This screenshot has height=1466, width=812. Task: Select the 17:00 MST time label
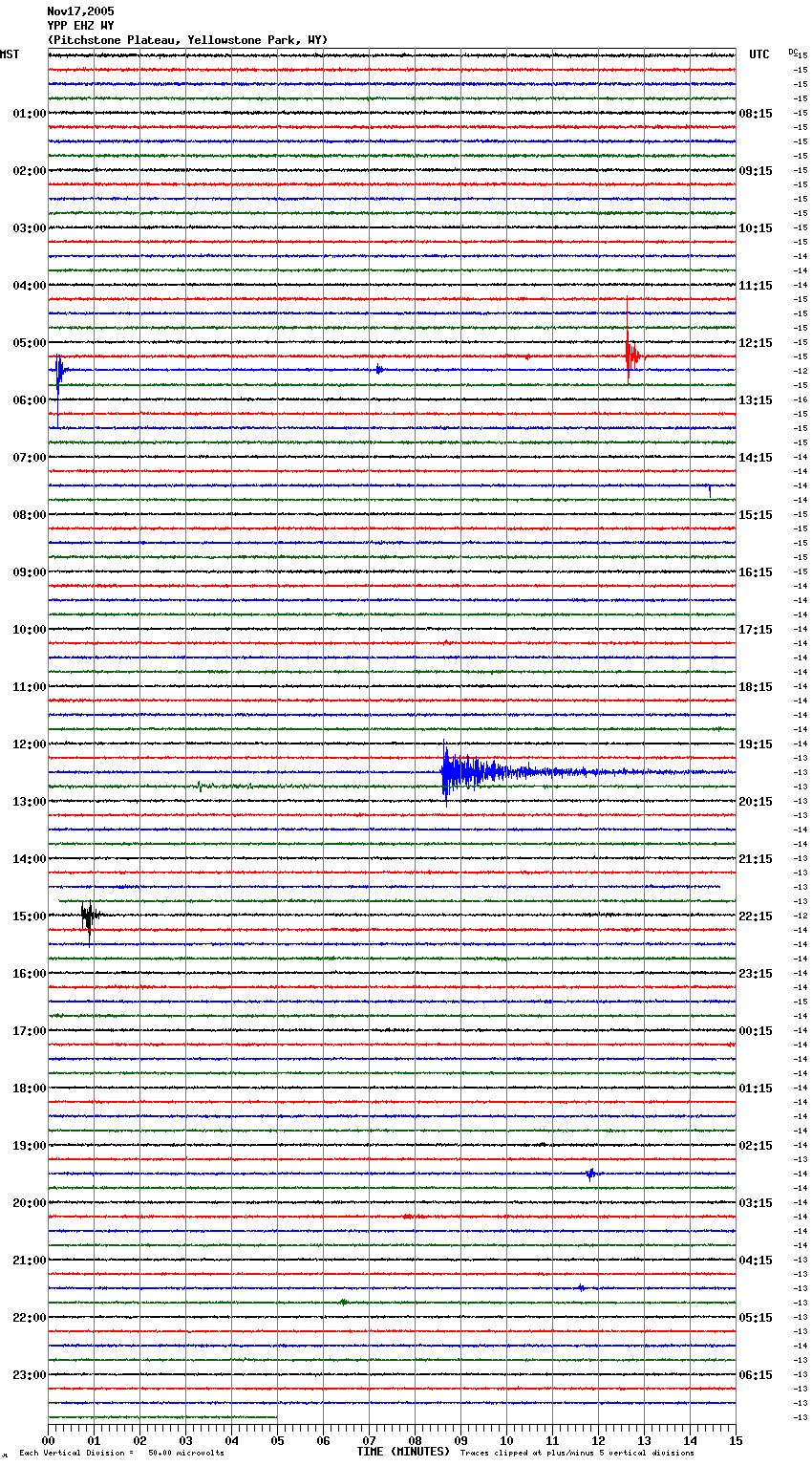coord(30,1031)
